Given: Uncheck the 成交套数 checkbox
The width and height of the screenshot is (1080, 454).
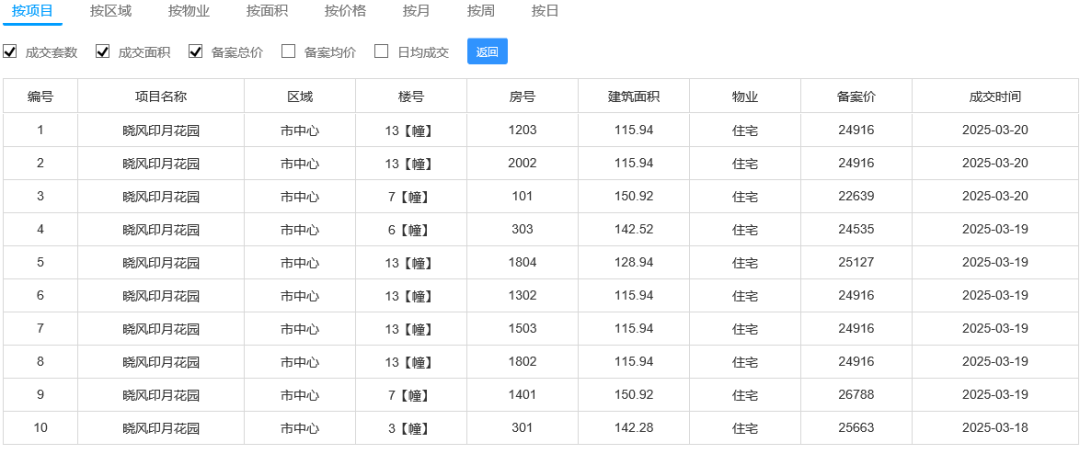Looking at the screenshot, I should coord(10,52).
